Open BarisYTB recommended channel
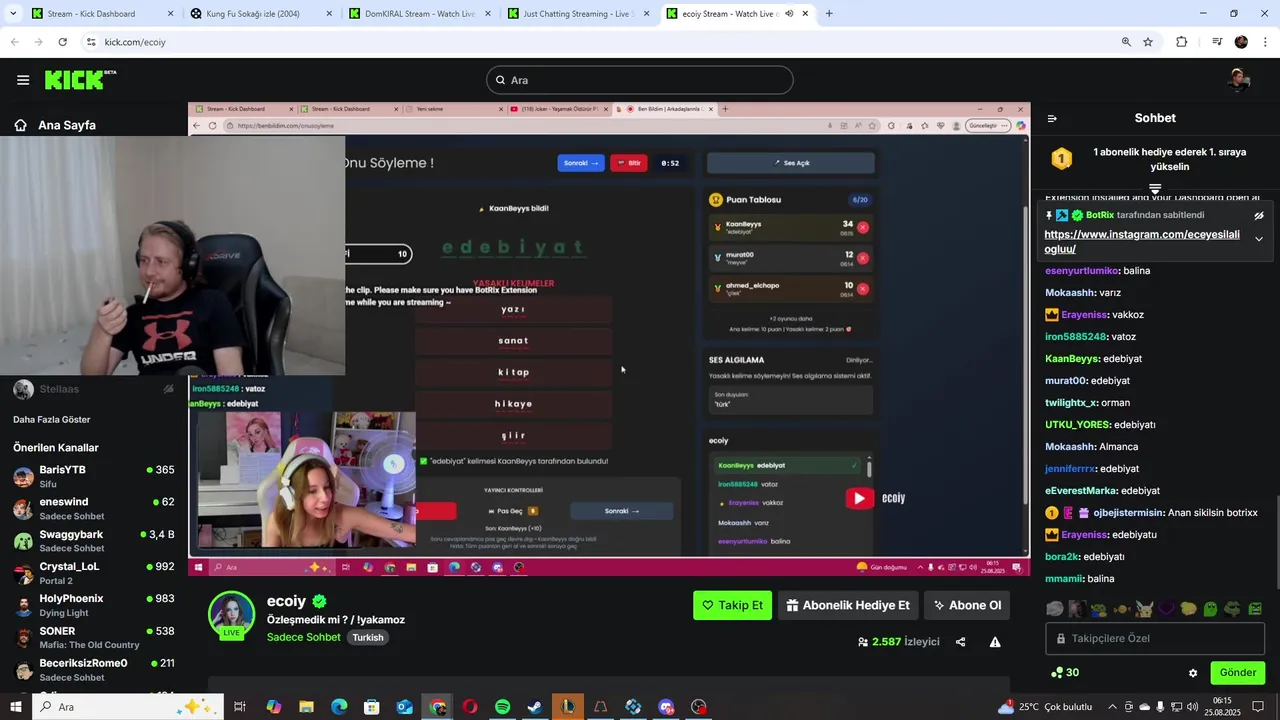This screenshot has width=1280, height=720. pyautogui.click(x=92, y=476)
